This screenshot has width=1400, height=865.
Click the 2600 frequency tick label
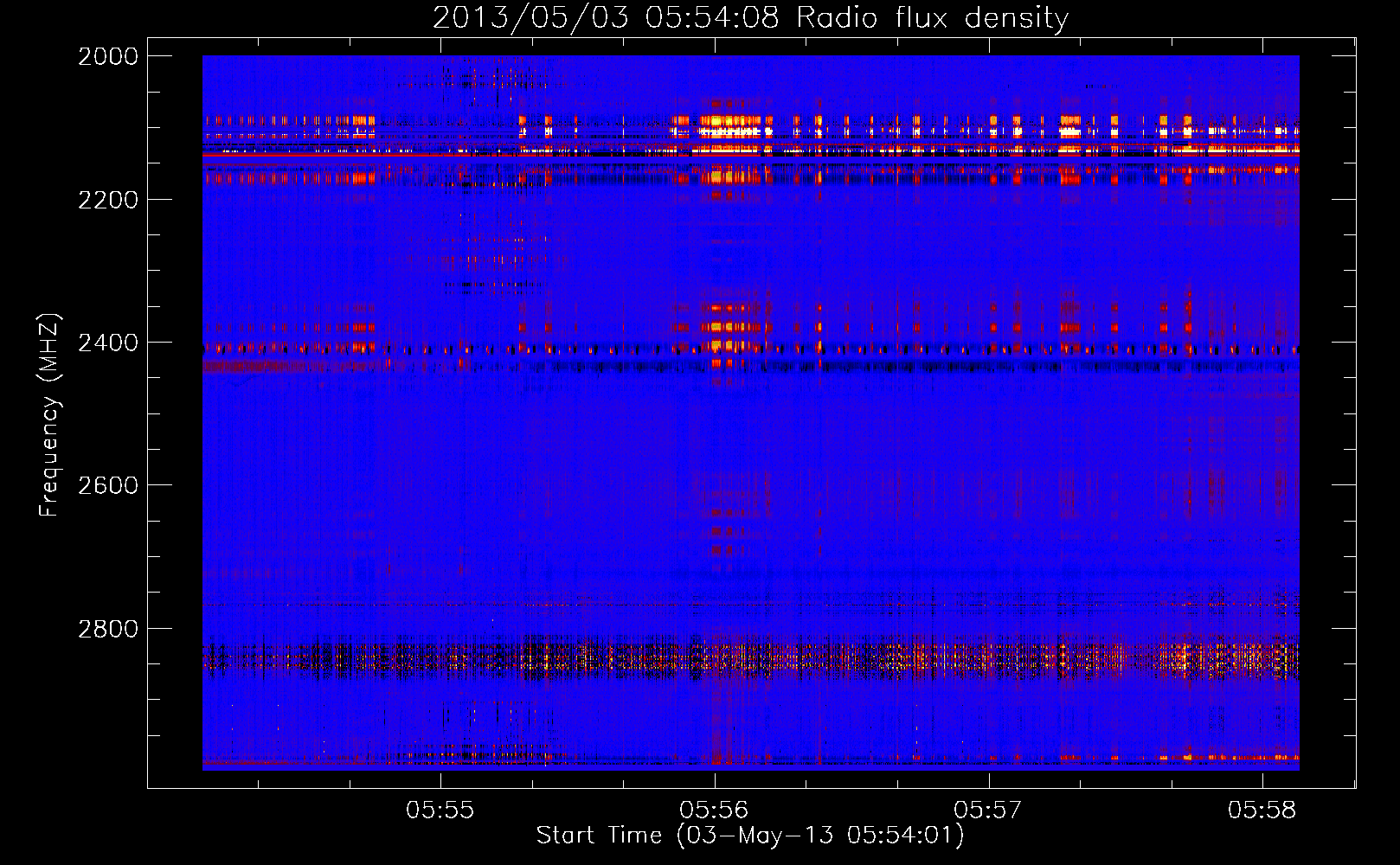coord(108,485)
